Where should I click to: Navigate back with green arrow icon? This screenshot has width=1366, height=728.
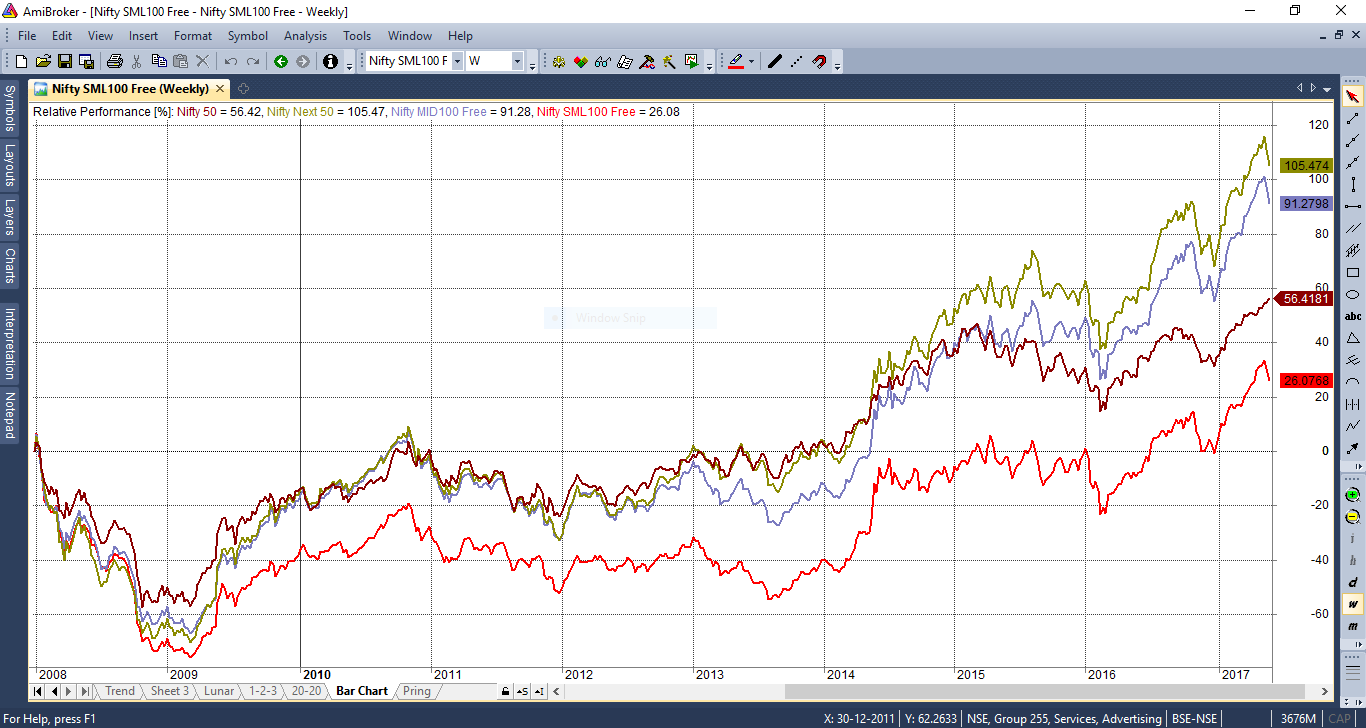281,61
